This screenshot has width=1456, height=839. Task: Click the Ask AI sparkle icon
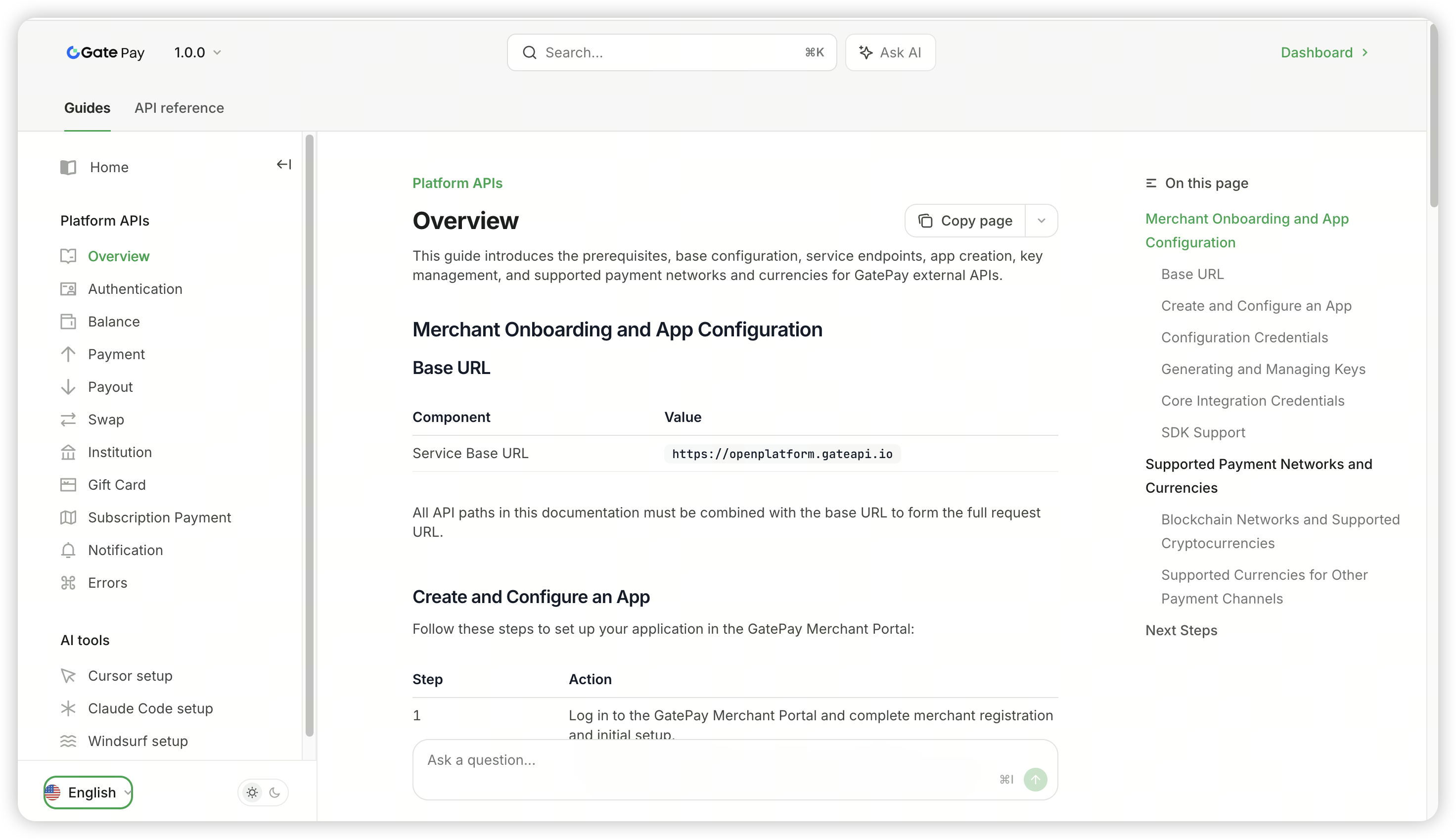click(865, 52)
